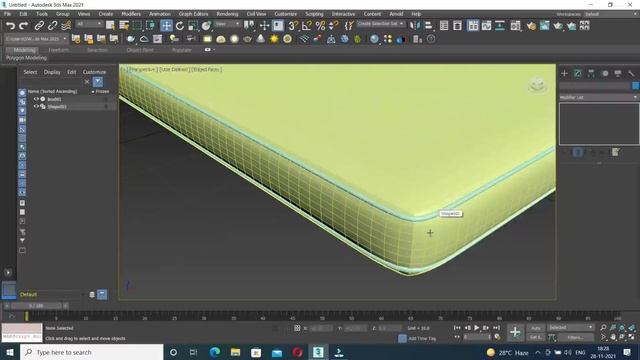This screenshot has width=640, height=360.
Task: Click the Align tool icon
Action: click(x=428, y=26)
